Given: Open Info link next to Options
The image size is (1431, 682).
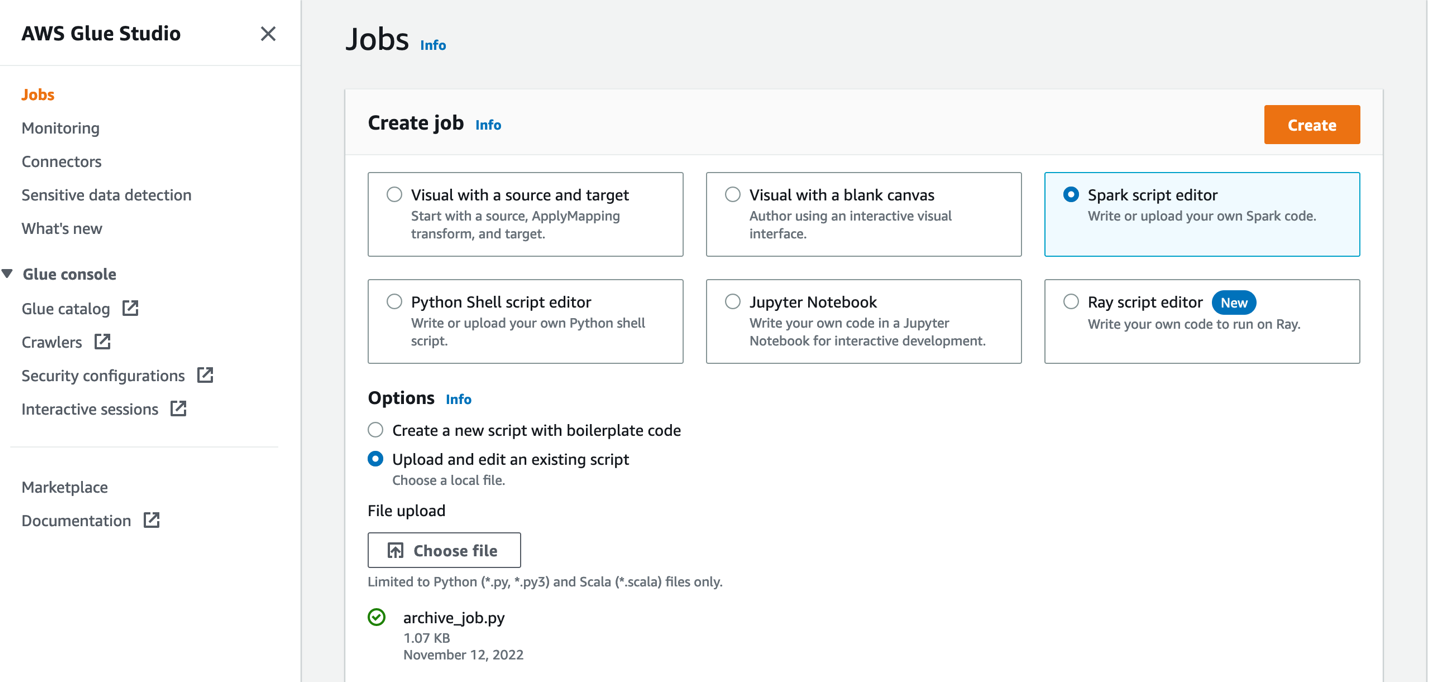Looking at the screenshot, I should pos(458,399).
